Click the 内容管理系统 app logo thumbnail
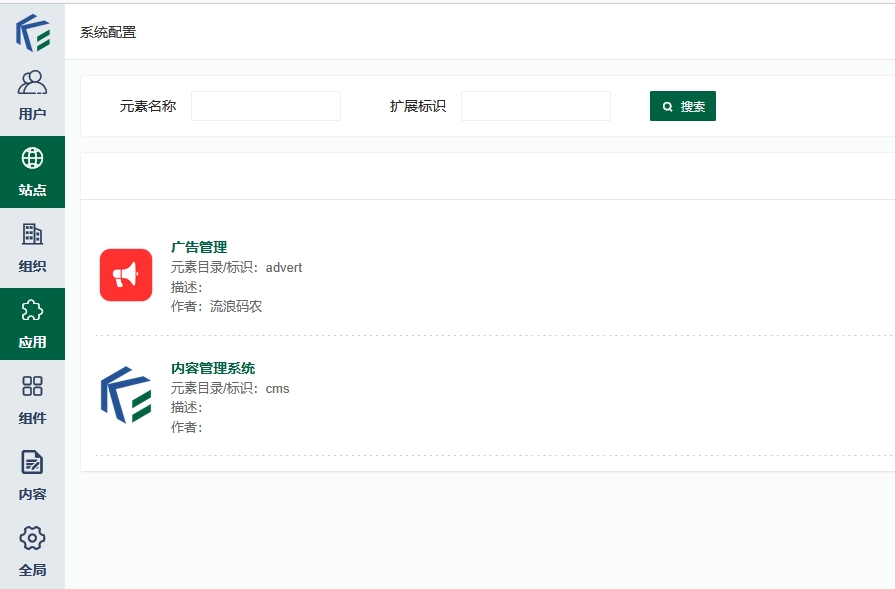This screenshot has height=589, width=895. coord(126,395)
